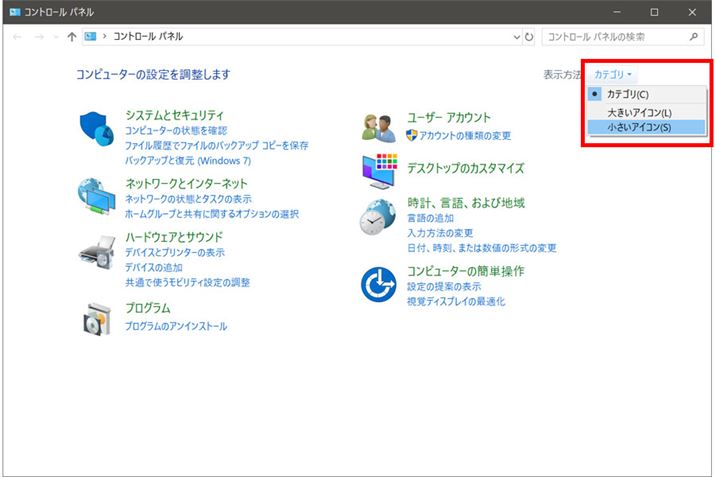Click the Hardware and Sound printer icon
715x477 pixels.
[98, 254]
